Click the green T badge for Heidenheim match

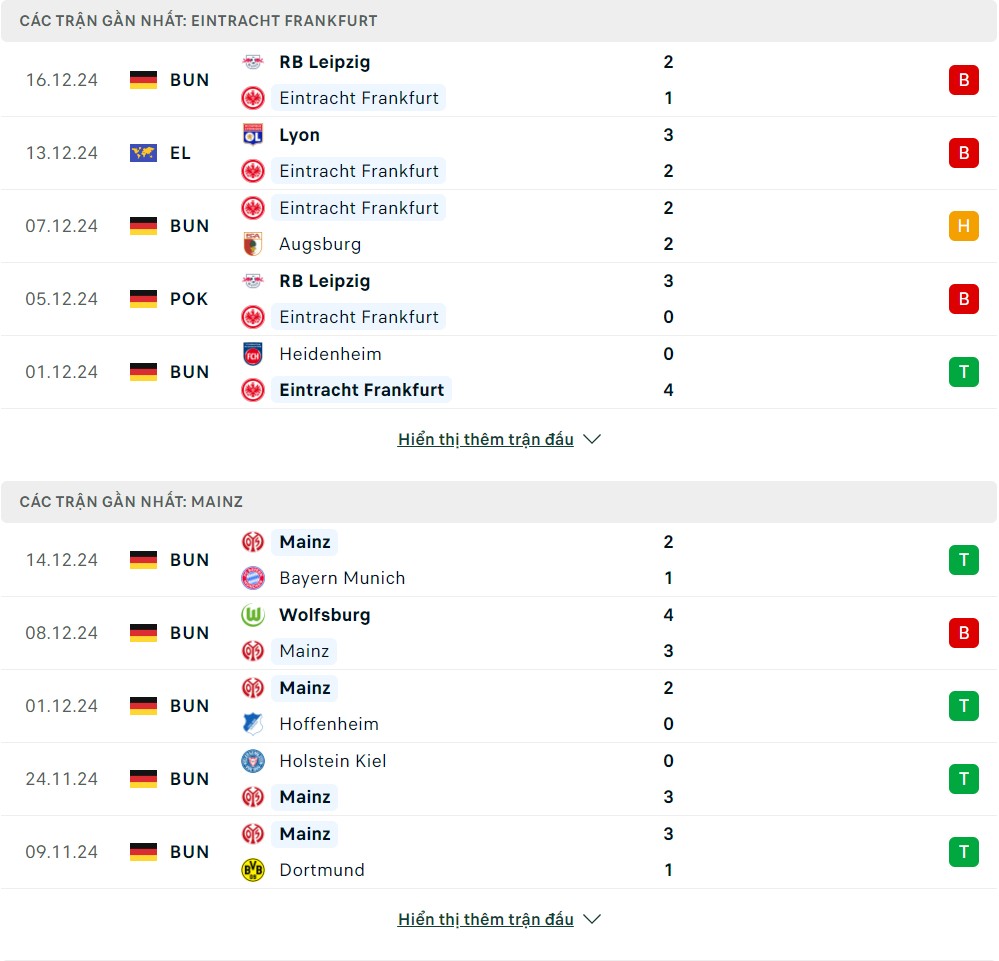tap(963, 372)
